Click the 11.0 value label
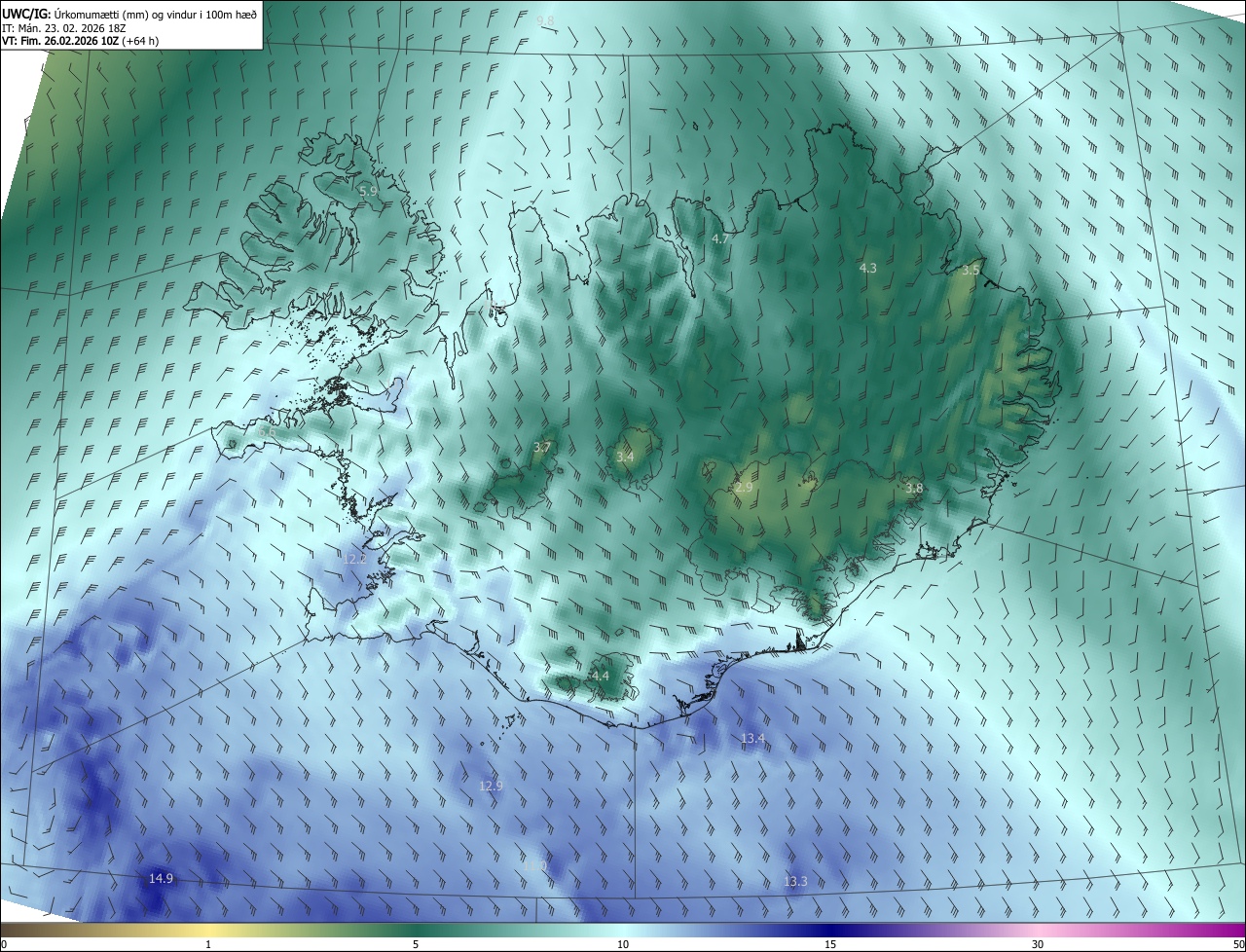The height and width of the screenshot is (952, 1246). pos(535,865)
